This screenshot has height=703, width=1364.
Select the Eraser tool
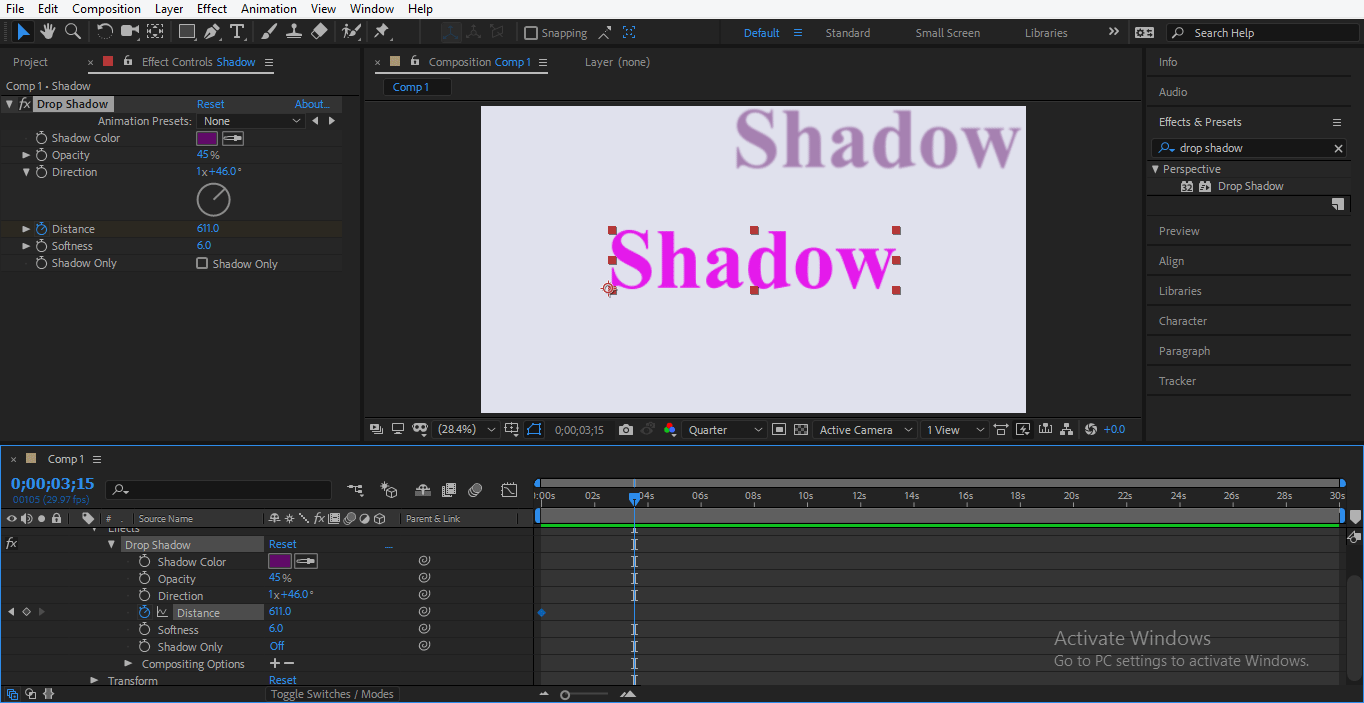pos(319,31)
